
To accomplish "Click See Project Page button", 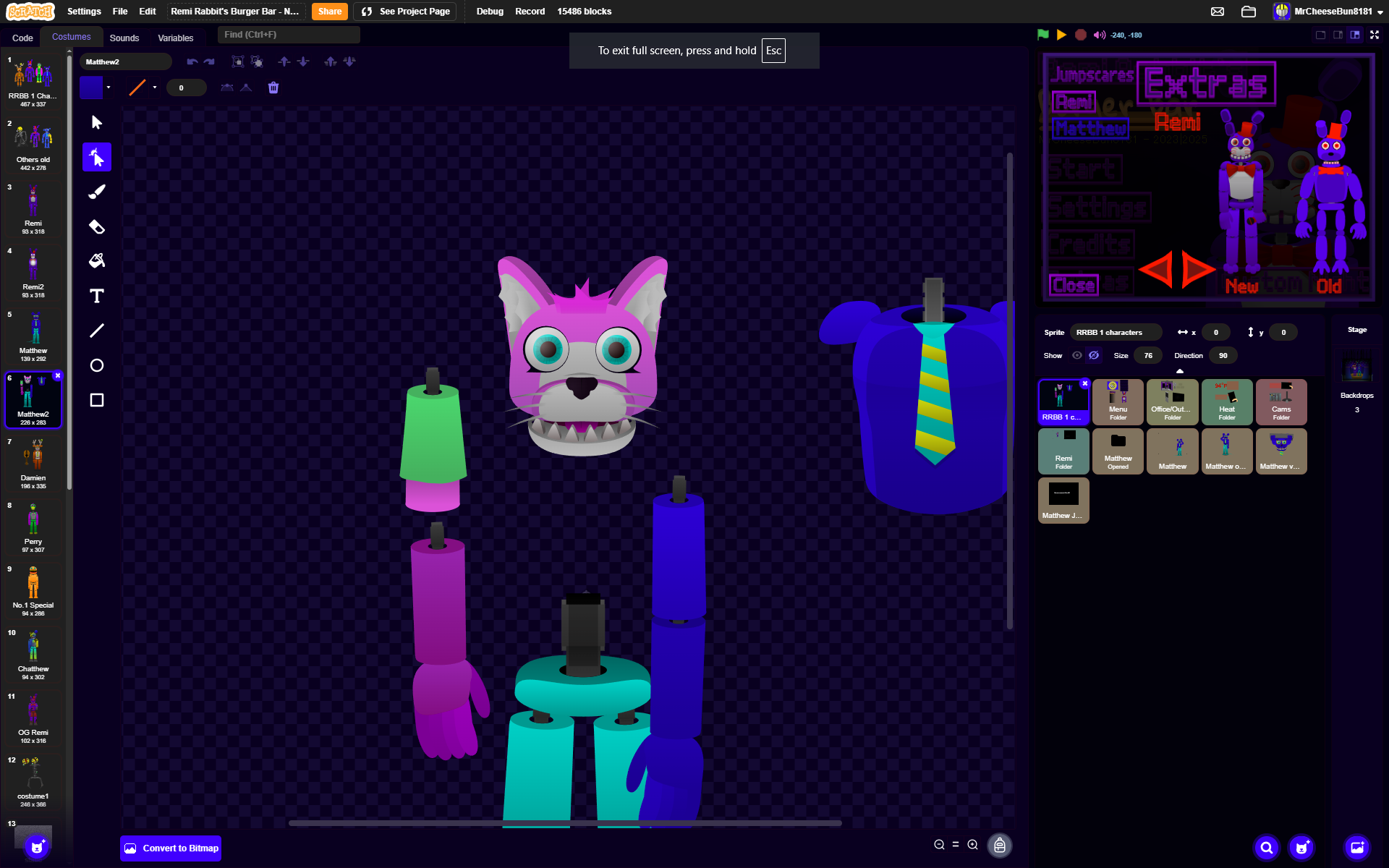I will 405,12.
